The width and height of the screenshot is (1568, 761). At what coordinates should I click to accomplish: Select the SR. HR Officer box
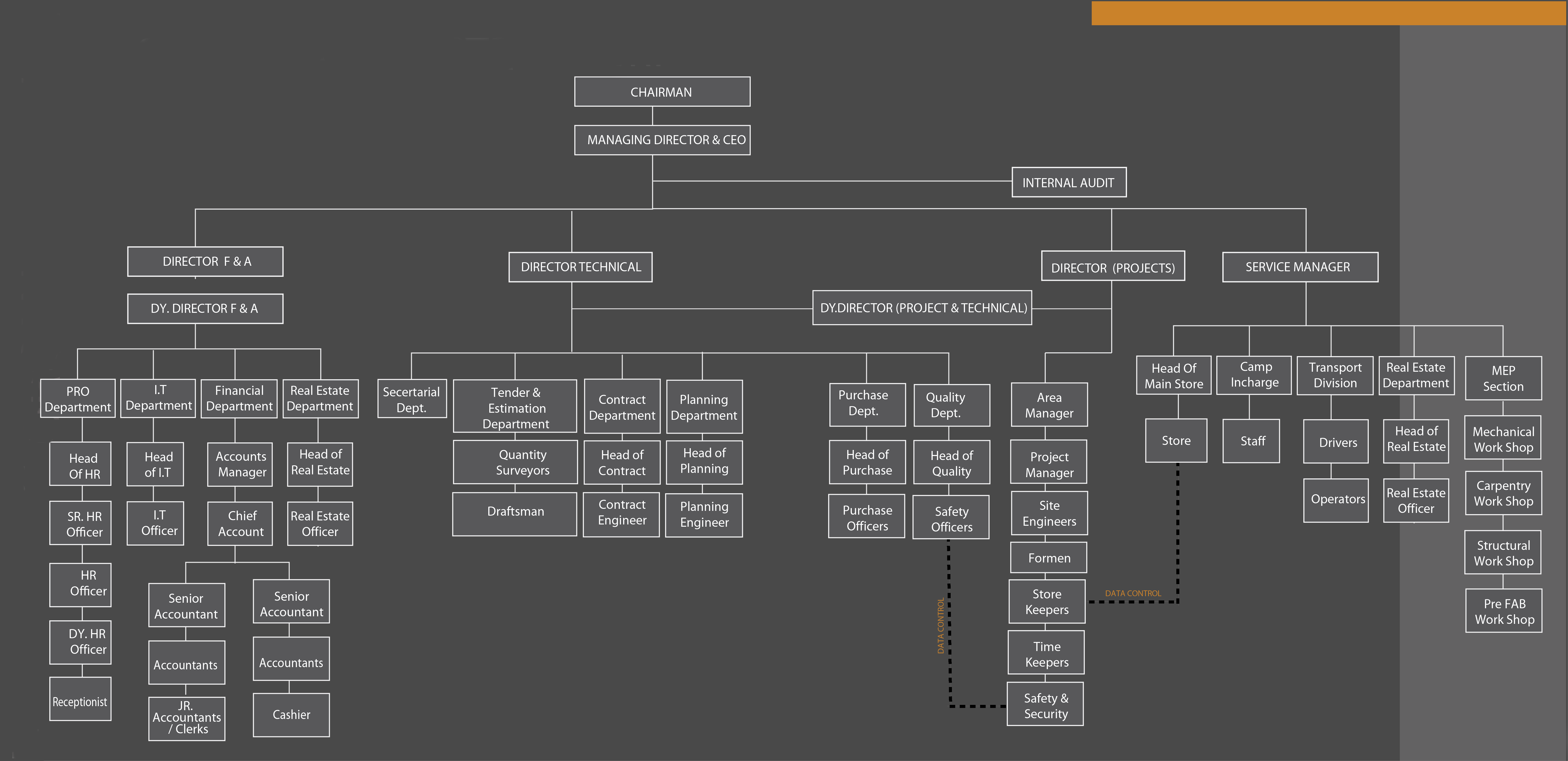[x=80, y=523]
